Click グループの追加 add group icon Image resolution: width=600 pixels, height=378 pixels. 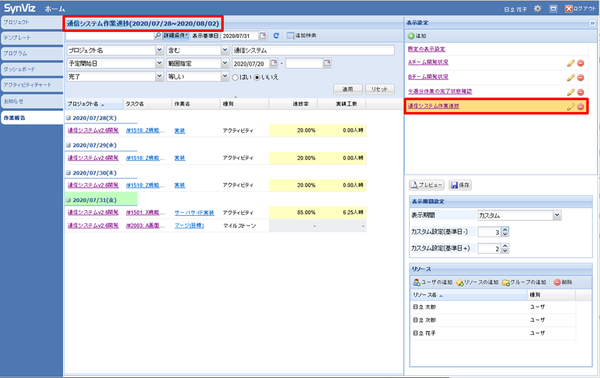[x=506, y=282]
